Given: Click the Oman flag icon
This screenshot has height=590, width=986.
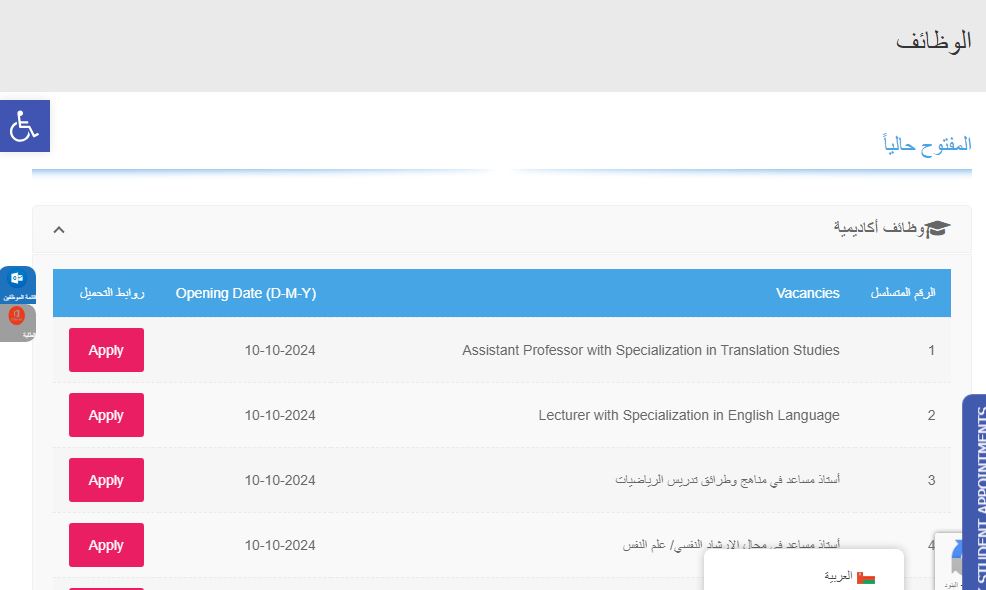Looking at the screenshot, I should [866, 577].
